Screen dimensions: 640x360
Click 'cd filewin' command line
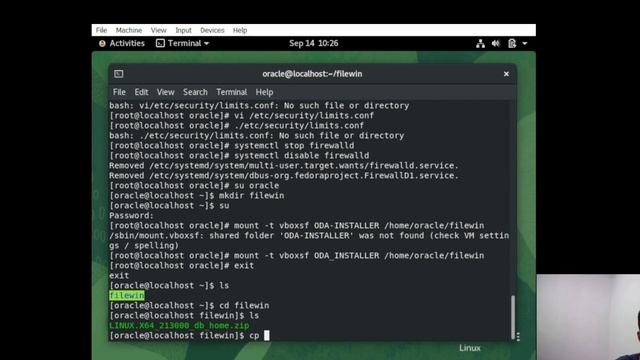(189, 305)
